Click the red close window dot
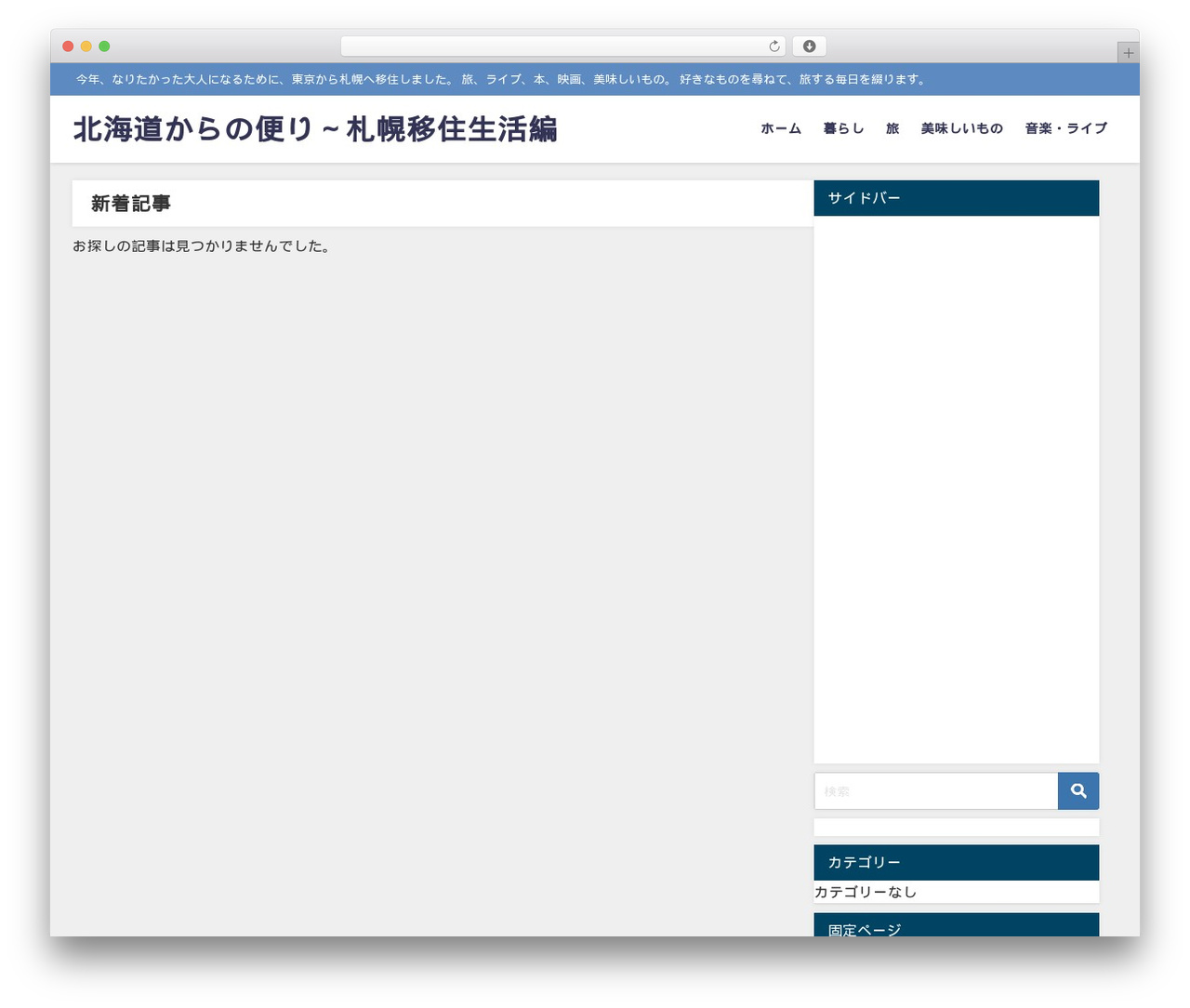This screenshot has width=1190, height=1008. [68, 46]
